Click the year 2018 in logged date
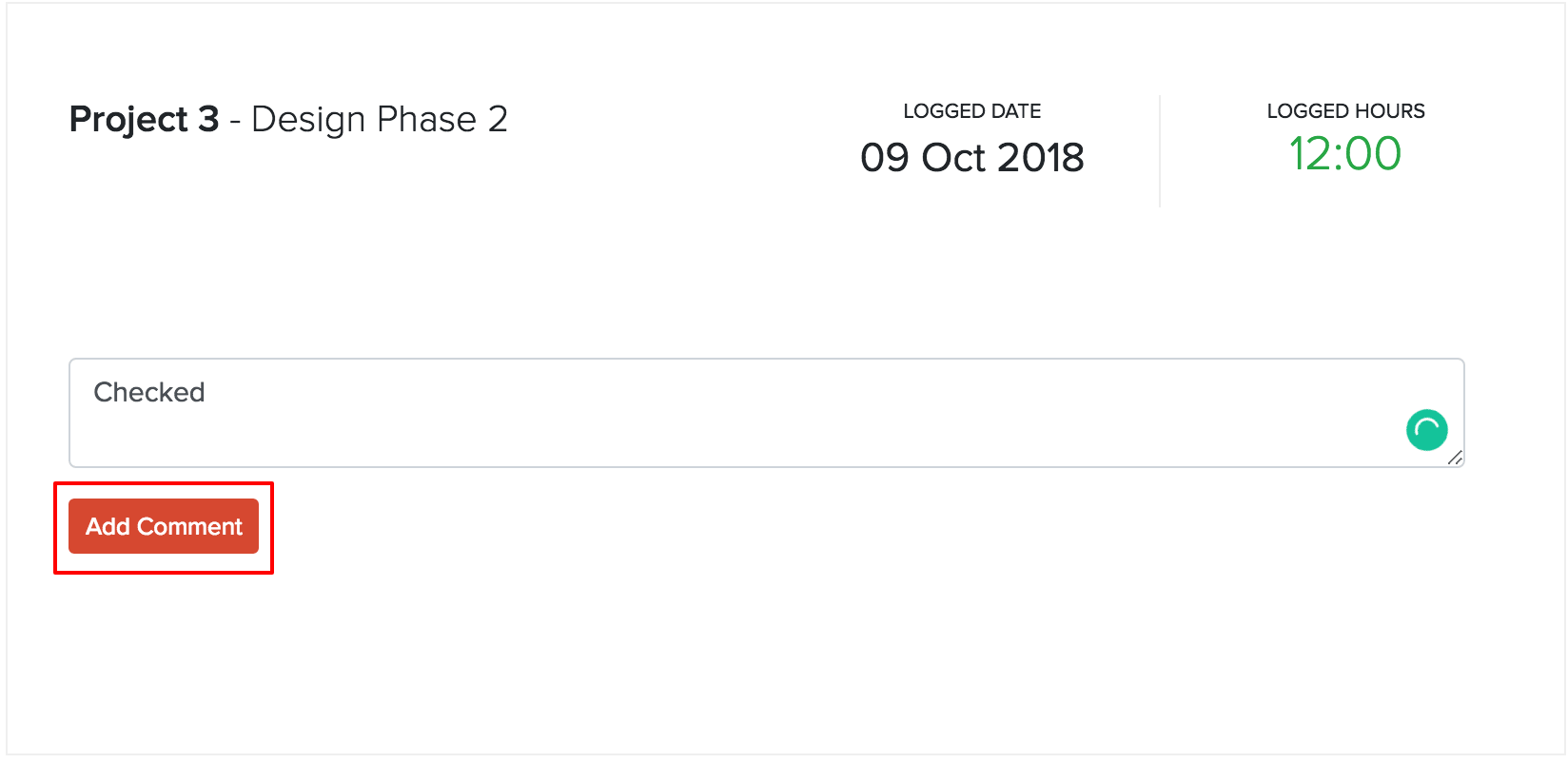 coord(1041,158)
